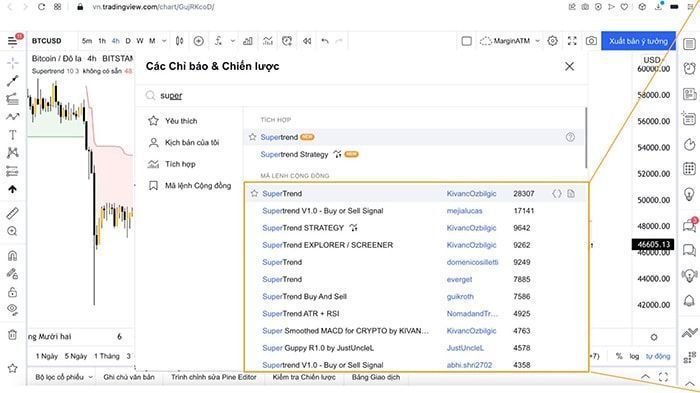
Task: Show help for built-in Supertrend
Action: 570,137
